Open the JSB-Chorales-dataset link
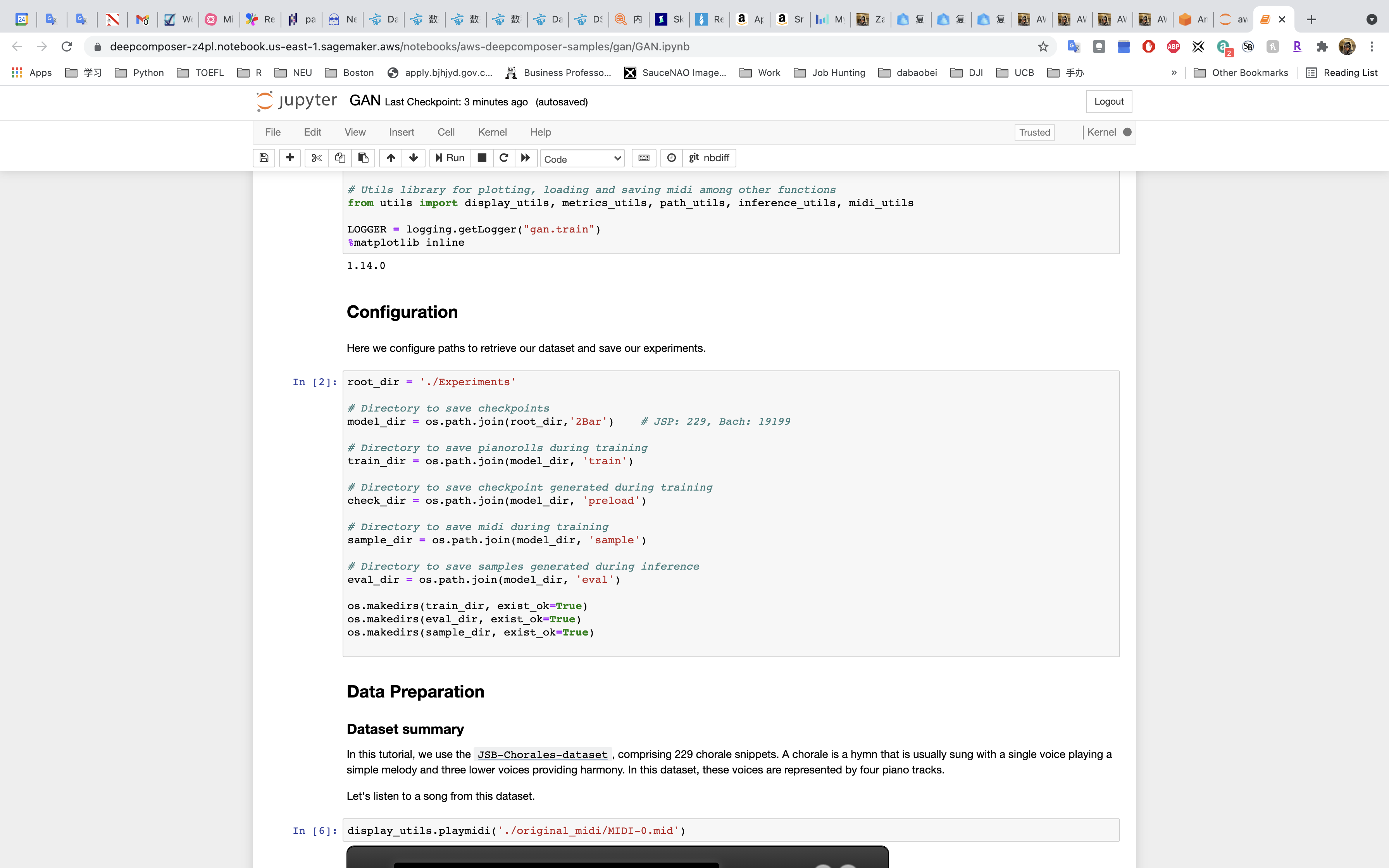Image resolution: width=1389 pixels, height=868 pixels. tap(542, 754)
